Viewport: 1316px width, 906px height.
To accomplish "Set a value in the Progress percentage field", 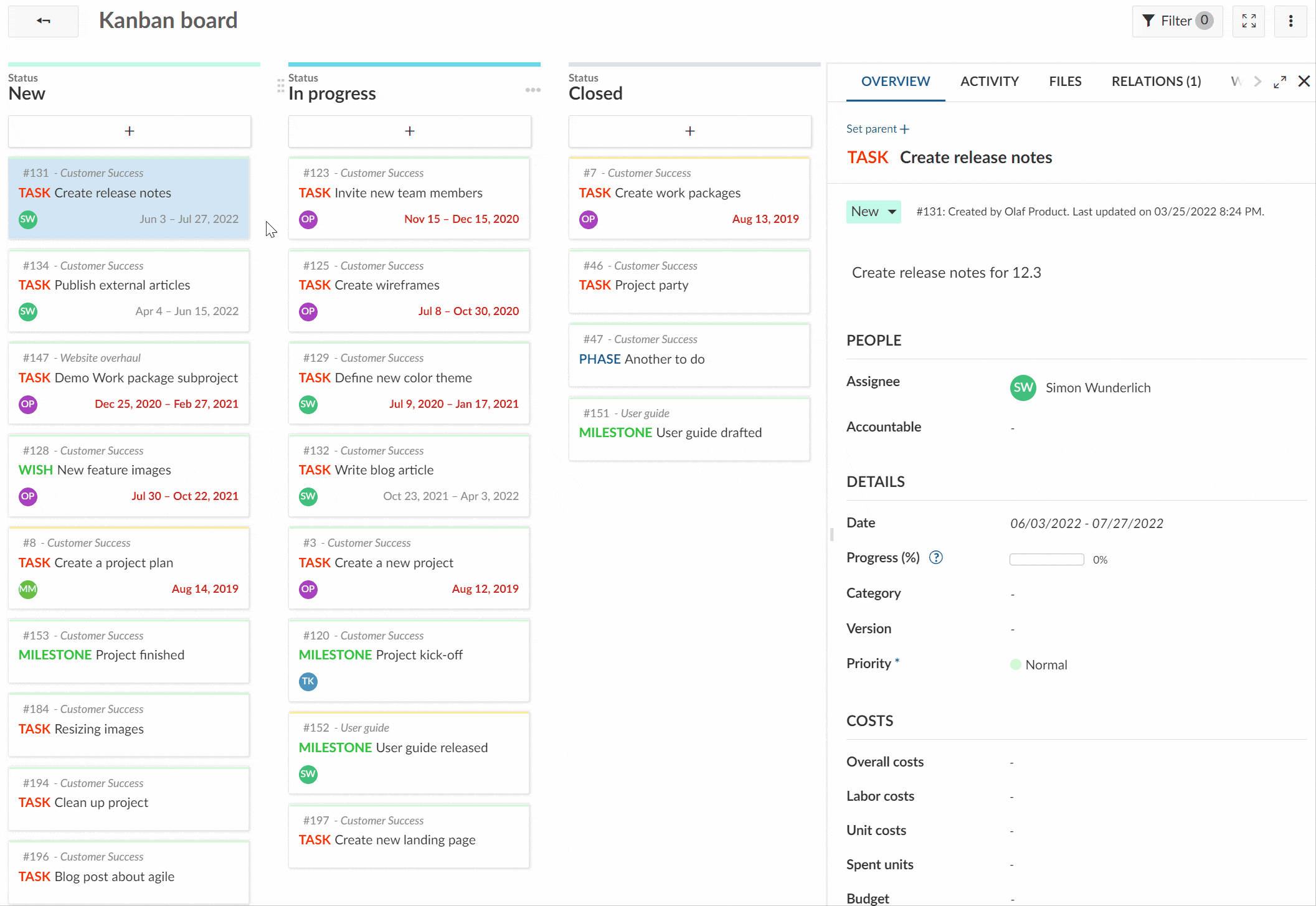I will 1046,559.
